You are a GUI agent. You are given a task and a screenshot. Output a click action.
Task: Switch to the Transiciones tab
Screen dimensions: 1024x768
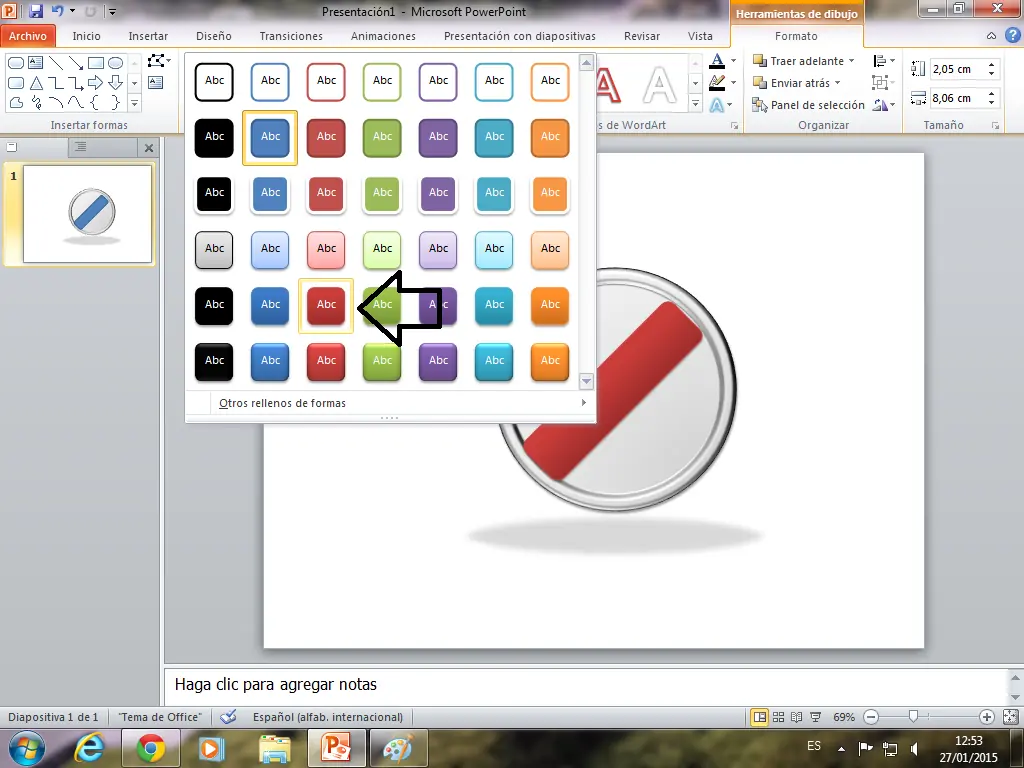click(x=291, y=36)
